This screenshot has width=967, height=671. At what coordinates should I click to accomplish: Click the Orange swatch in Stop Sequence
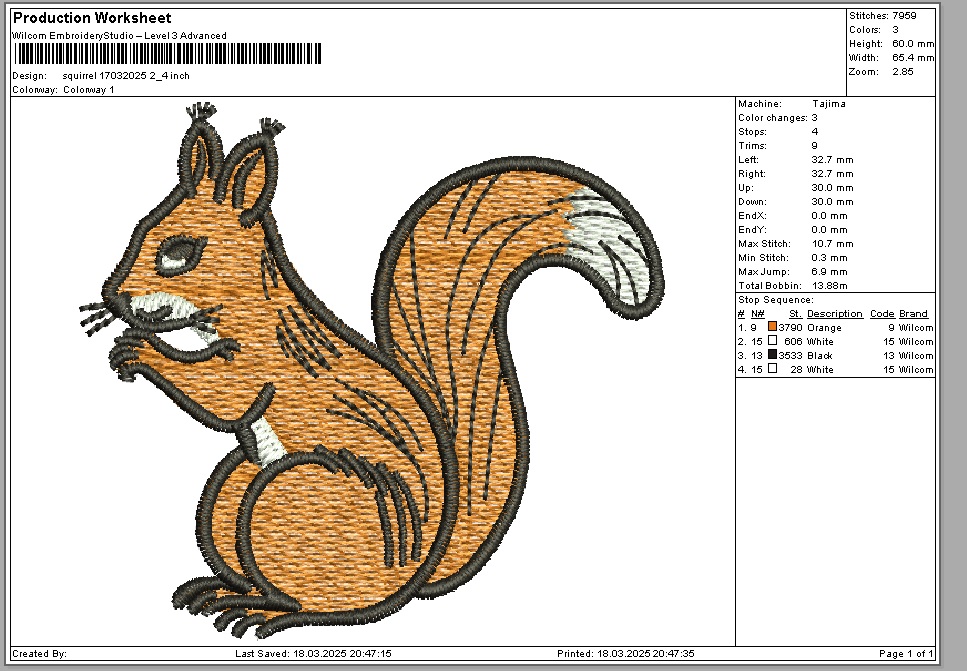click(772, 327)
